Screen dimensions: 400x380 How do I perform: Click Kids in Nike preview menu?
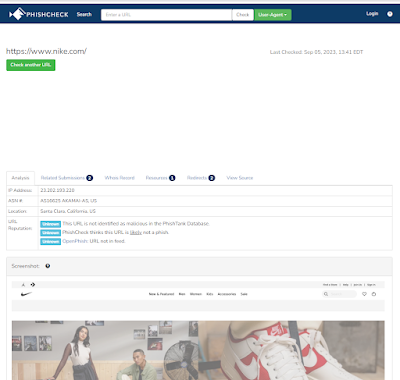(210, 294)
